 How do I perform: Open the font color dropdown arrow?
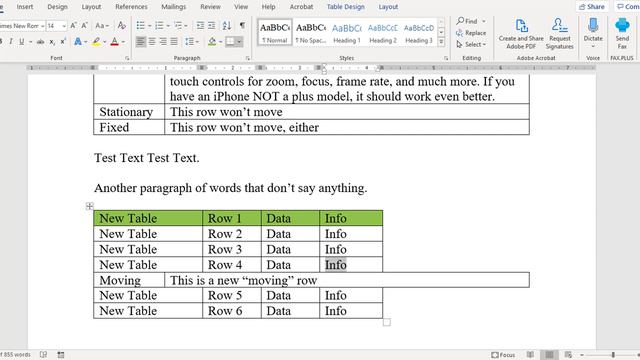[123, 42]
